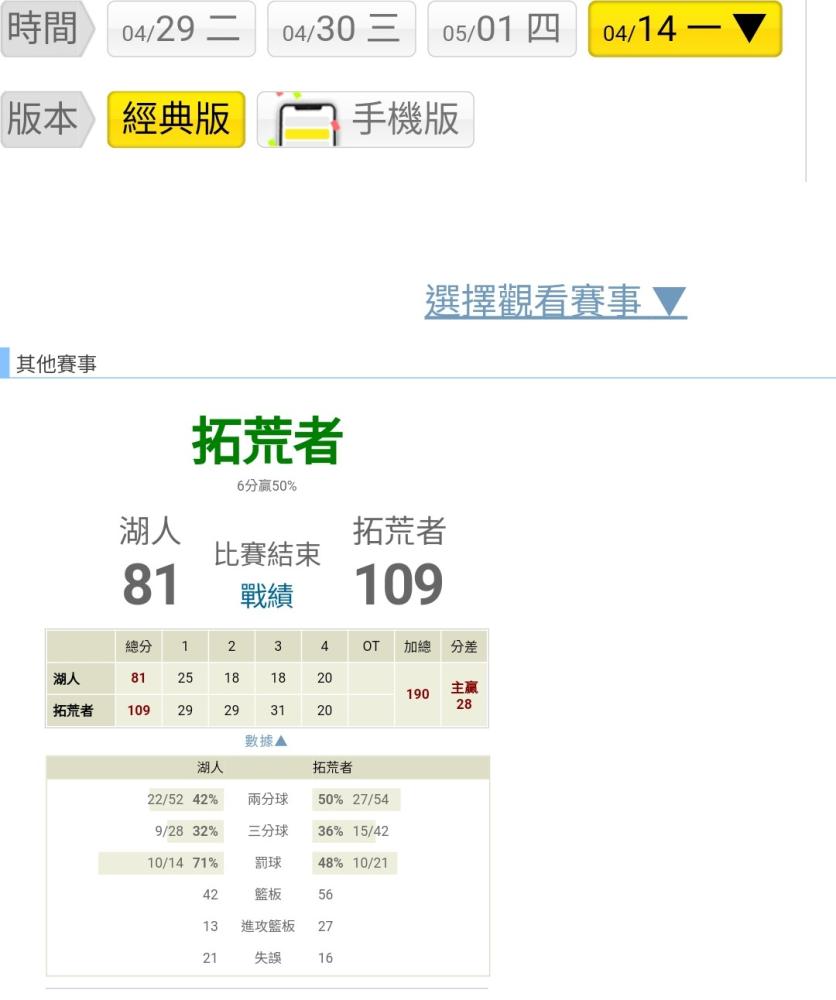
Task: Select the 04/29 二 date tab
Action: pos(181,29)
